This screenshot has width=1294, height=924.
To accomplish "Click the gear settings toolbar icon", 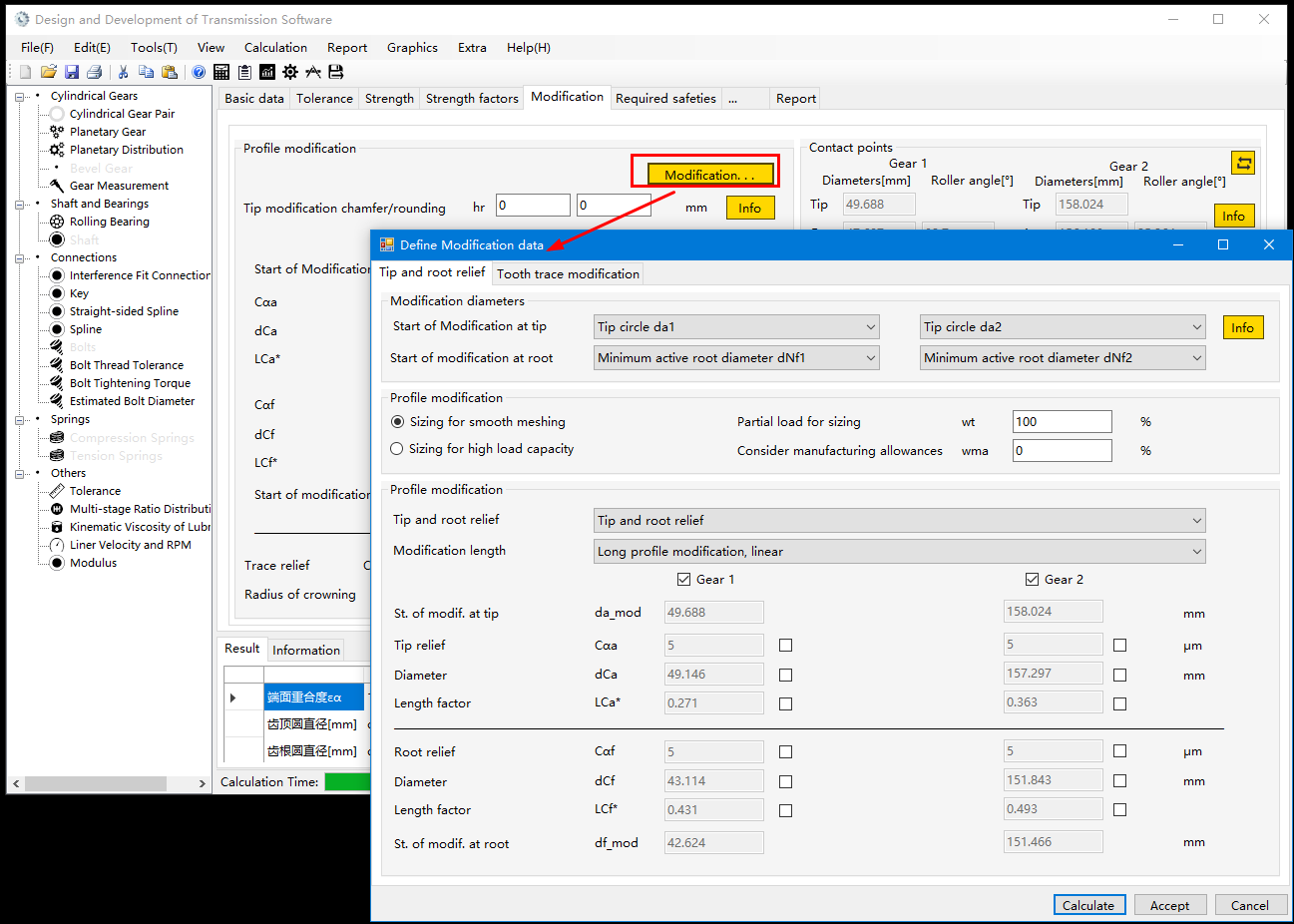I will pos(290,72).
